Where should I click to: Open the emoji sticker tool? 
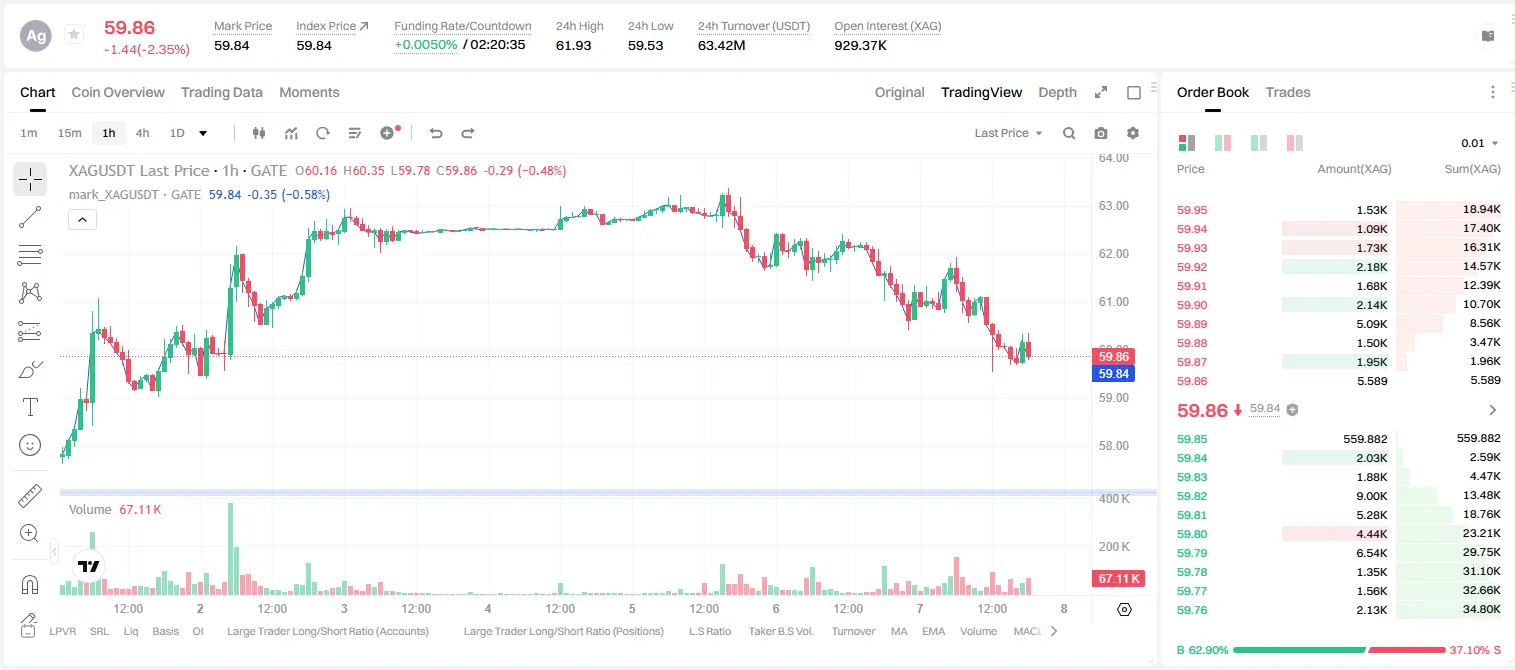tap(30, 445)
